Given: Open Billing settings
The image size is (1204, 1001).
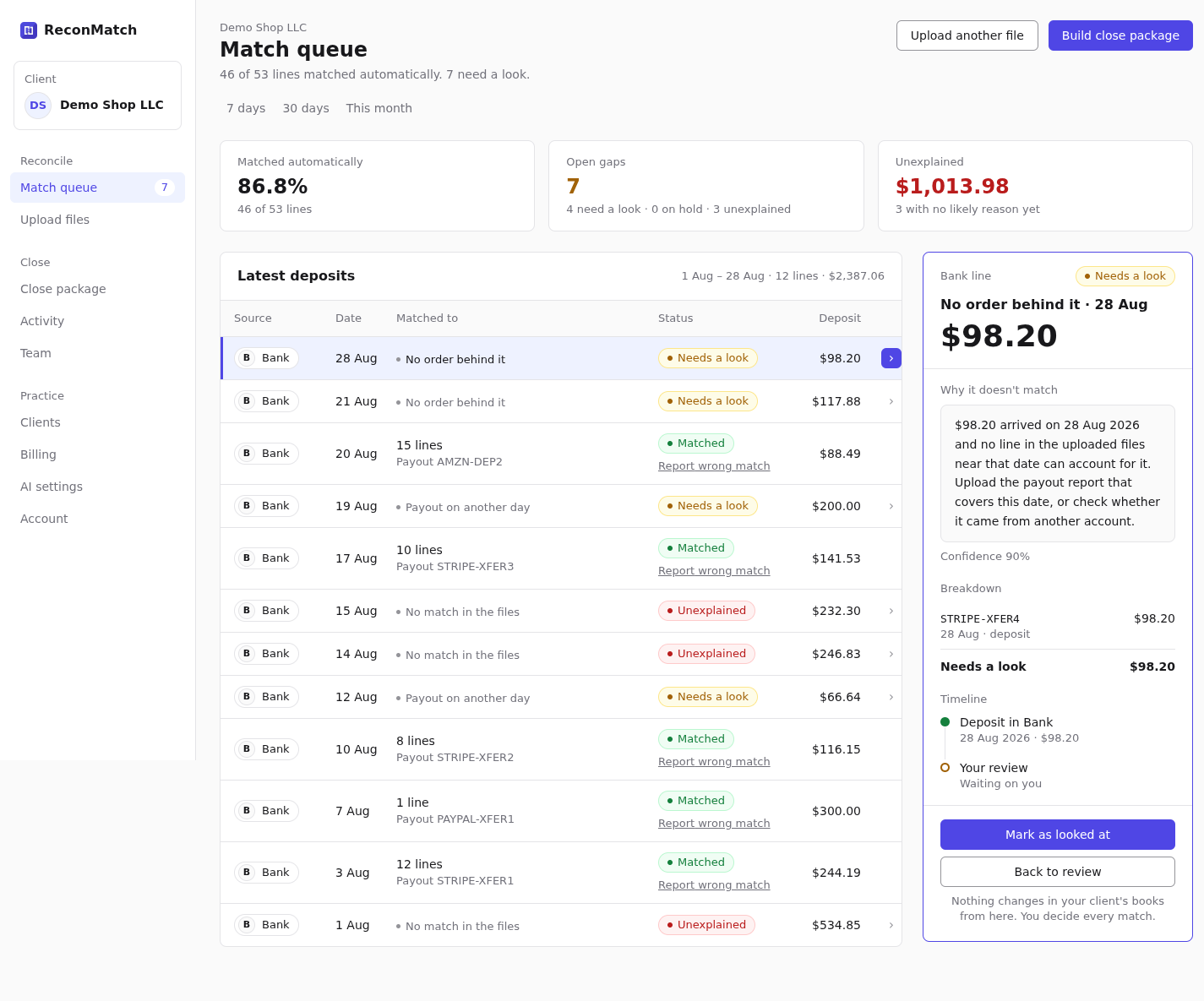Looking at the screenshot, I should click(x=97, y=454).
